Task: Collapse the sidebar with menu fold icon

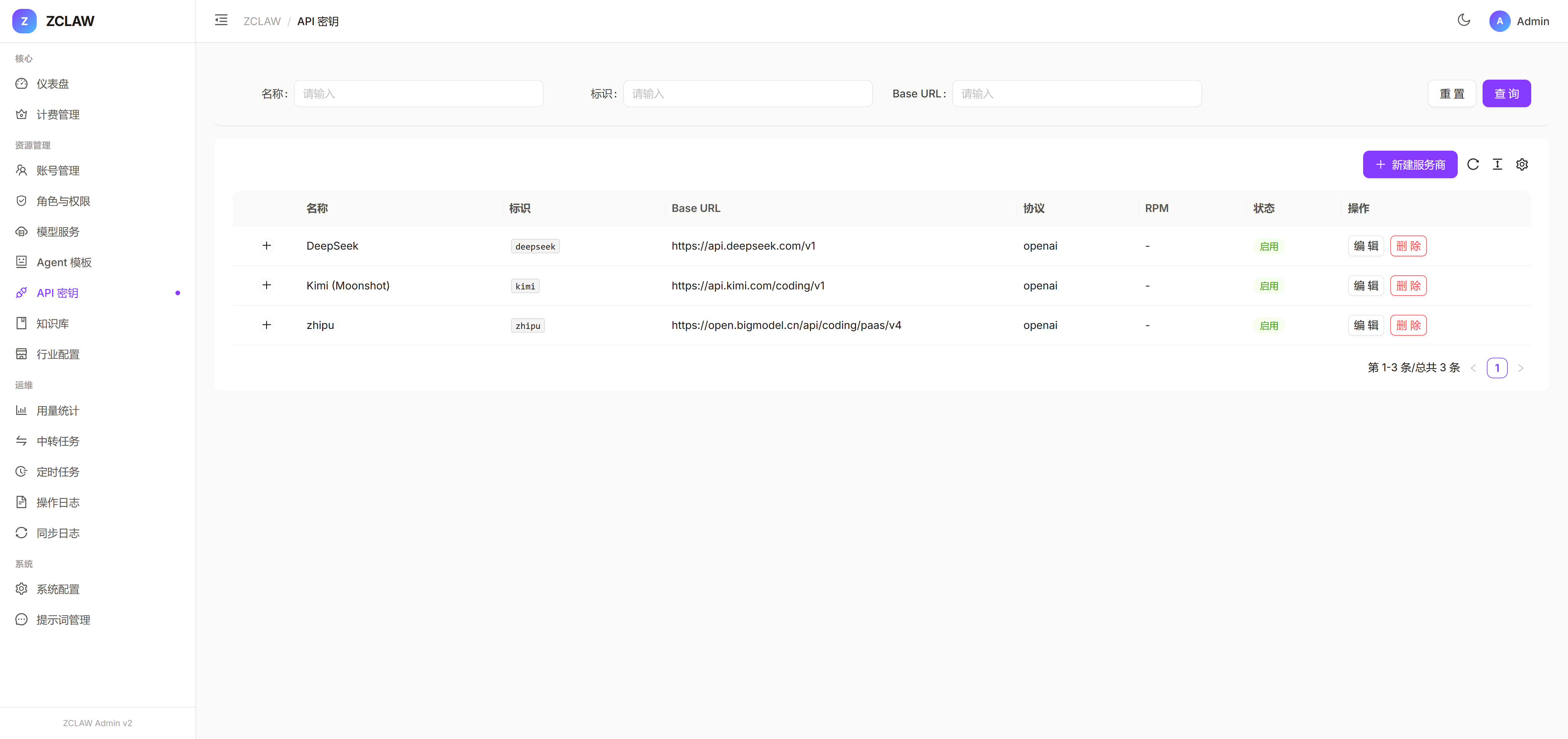Action: pos(221,21)
